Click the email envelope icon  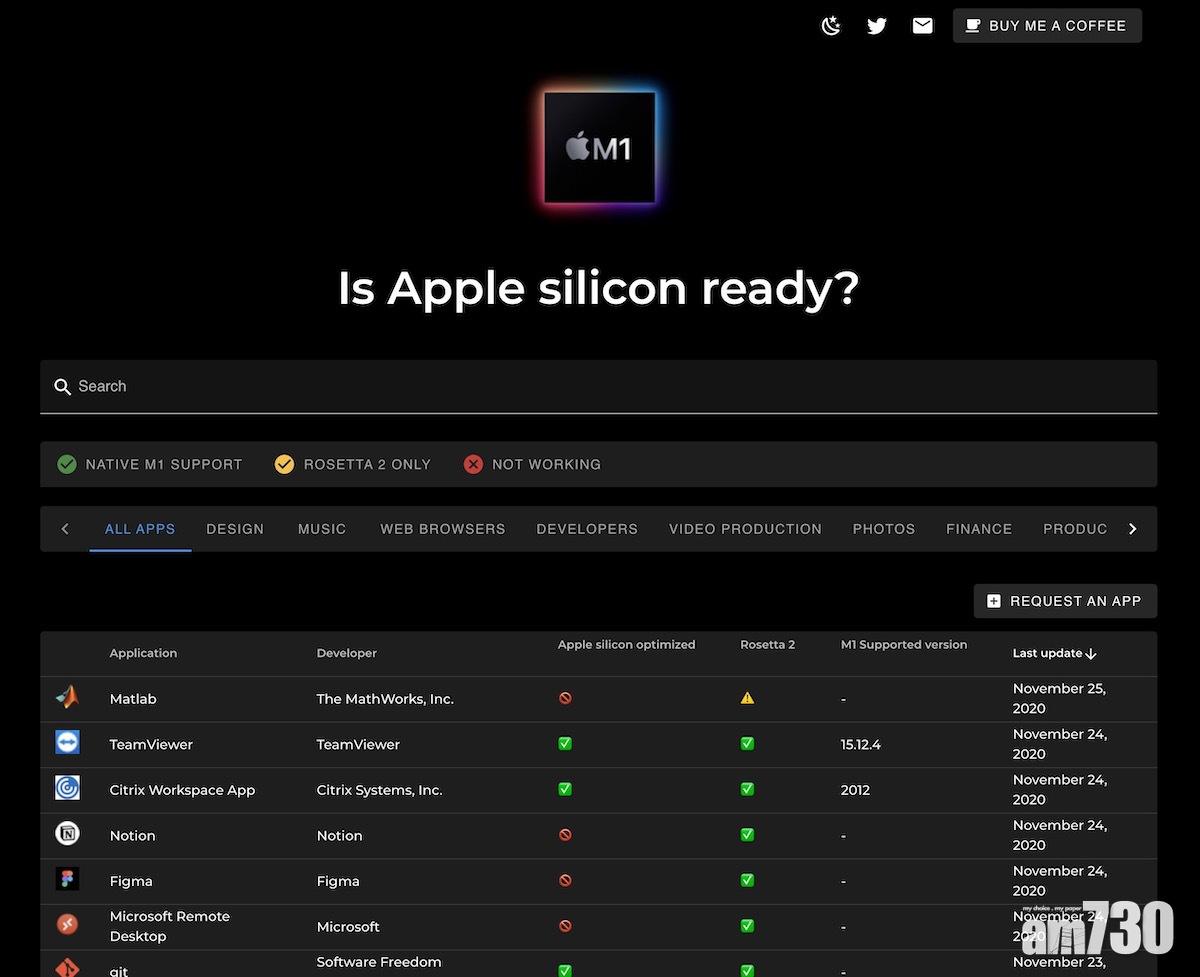pyautogui.click(x=923, y=26)
